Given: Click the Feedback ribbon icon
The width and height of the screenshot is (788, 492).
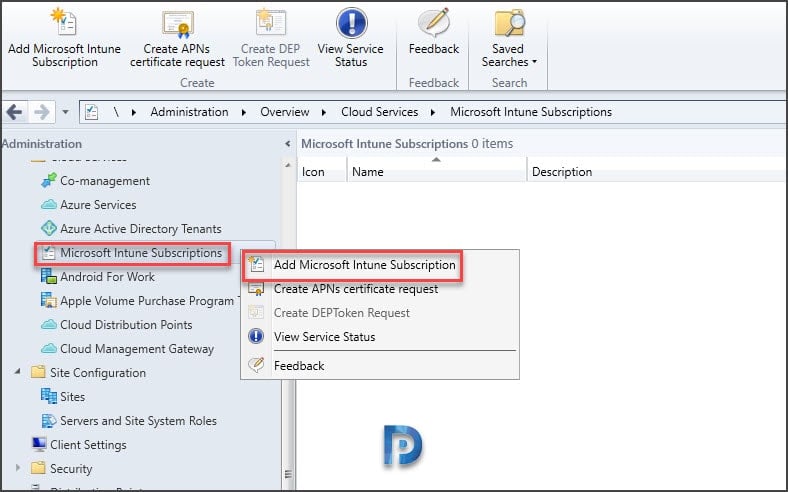Looking at the screenshot, I should (434, 23).
